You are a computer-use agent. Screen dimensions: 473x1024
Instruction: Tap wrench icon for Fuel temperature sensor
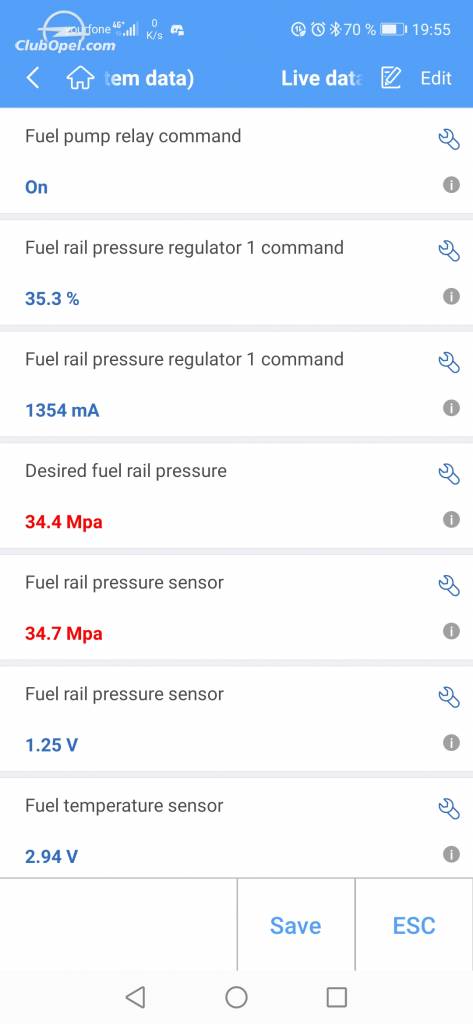click(449, 808)
